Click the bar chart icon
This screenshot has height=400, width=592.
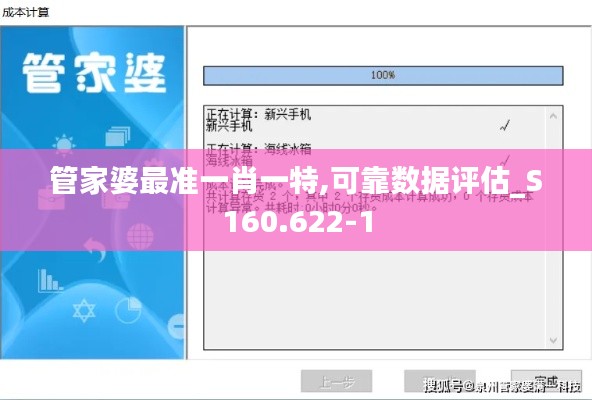click(50, 280)
